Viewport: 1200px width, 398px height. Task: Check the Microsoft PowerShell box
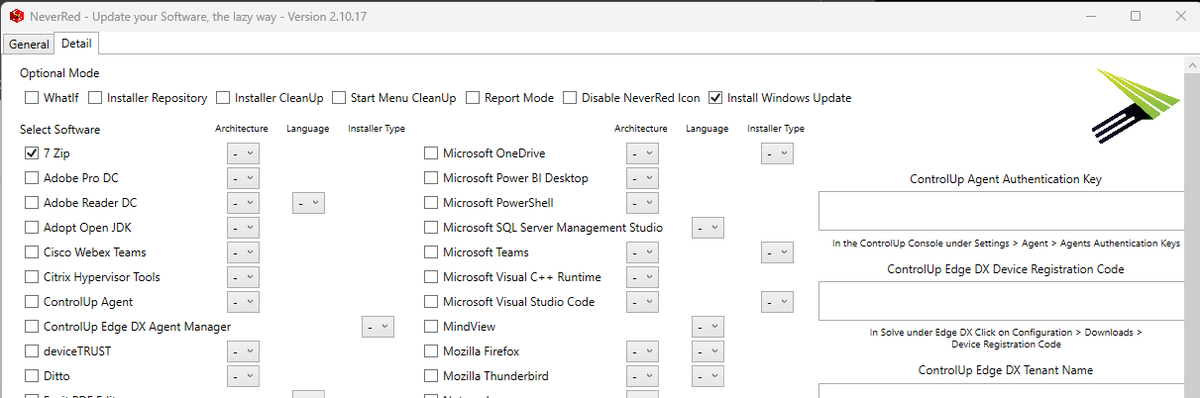pyautogui.click(x=431, y=203)
